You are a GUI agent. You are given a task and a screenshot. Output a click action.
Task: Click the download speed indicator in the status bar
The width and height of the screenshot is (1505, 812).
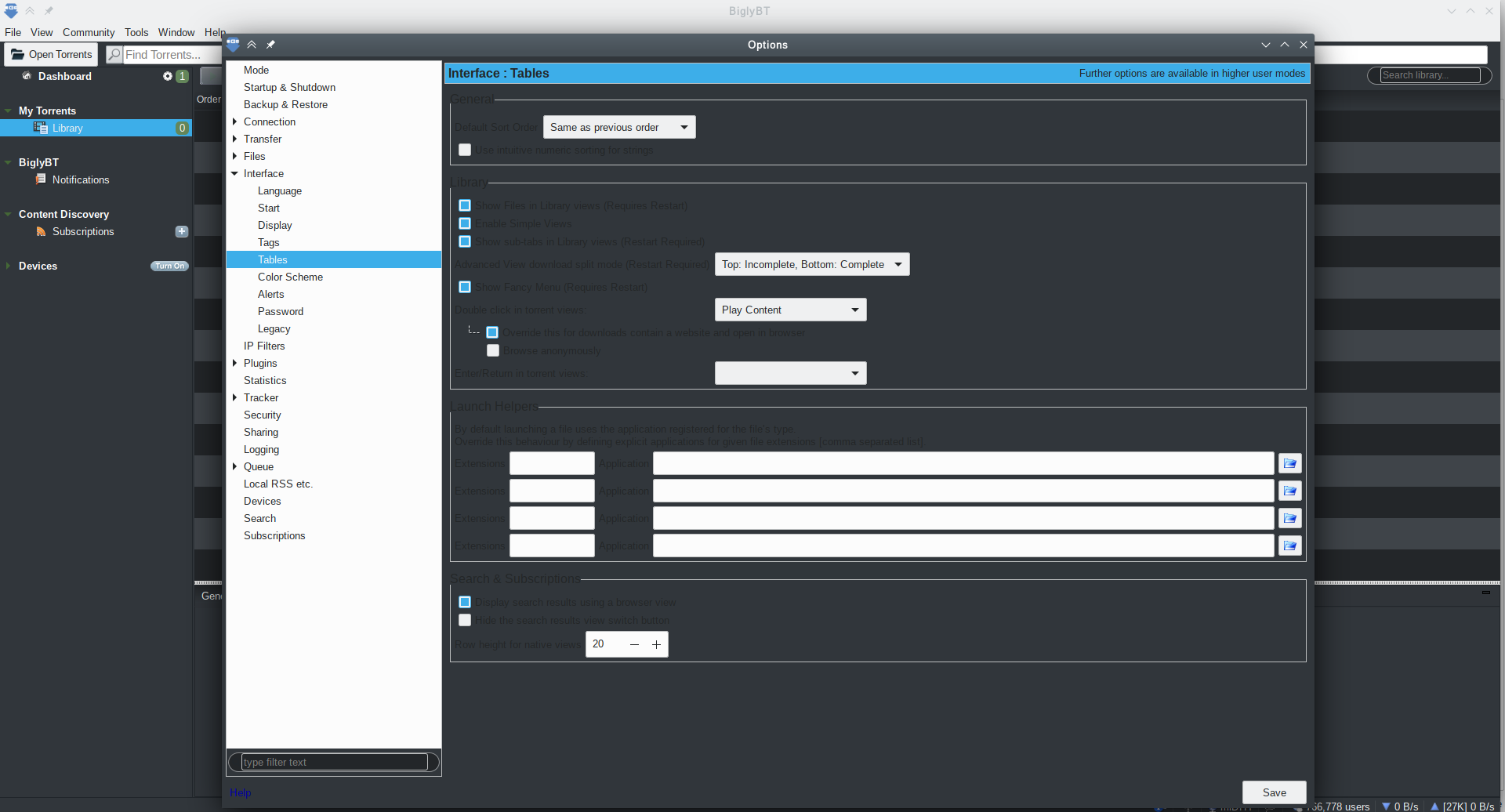click(1400, 806)
